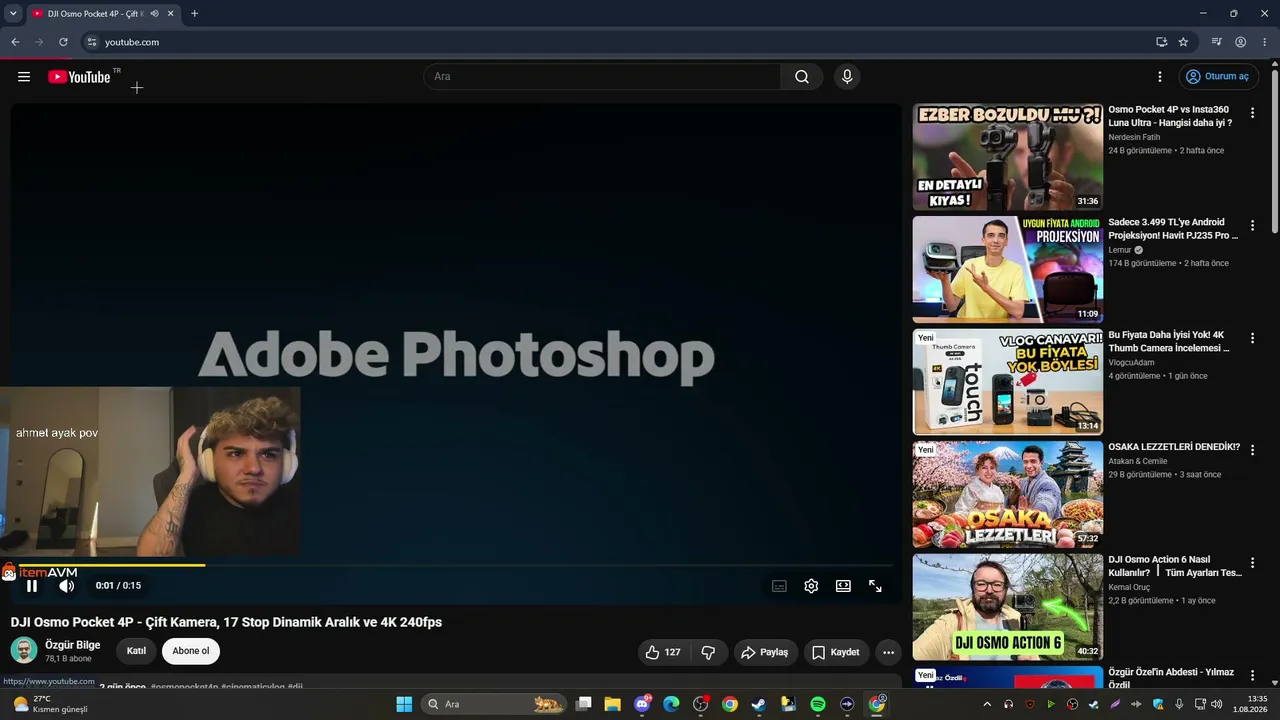
Task: Open the Chrome profile icon
Action: tap(1240, 42)
